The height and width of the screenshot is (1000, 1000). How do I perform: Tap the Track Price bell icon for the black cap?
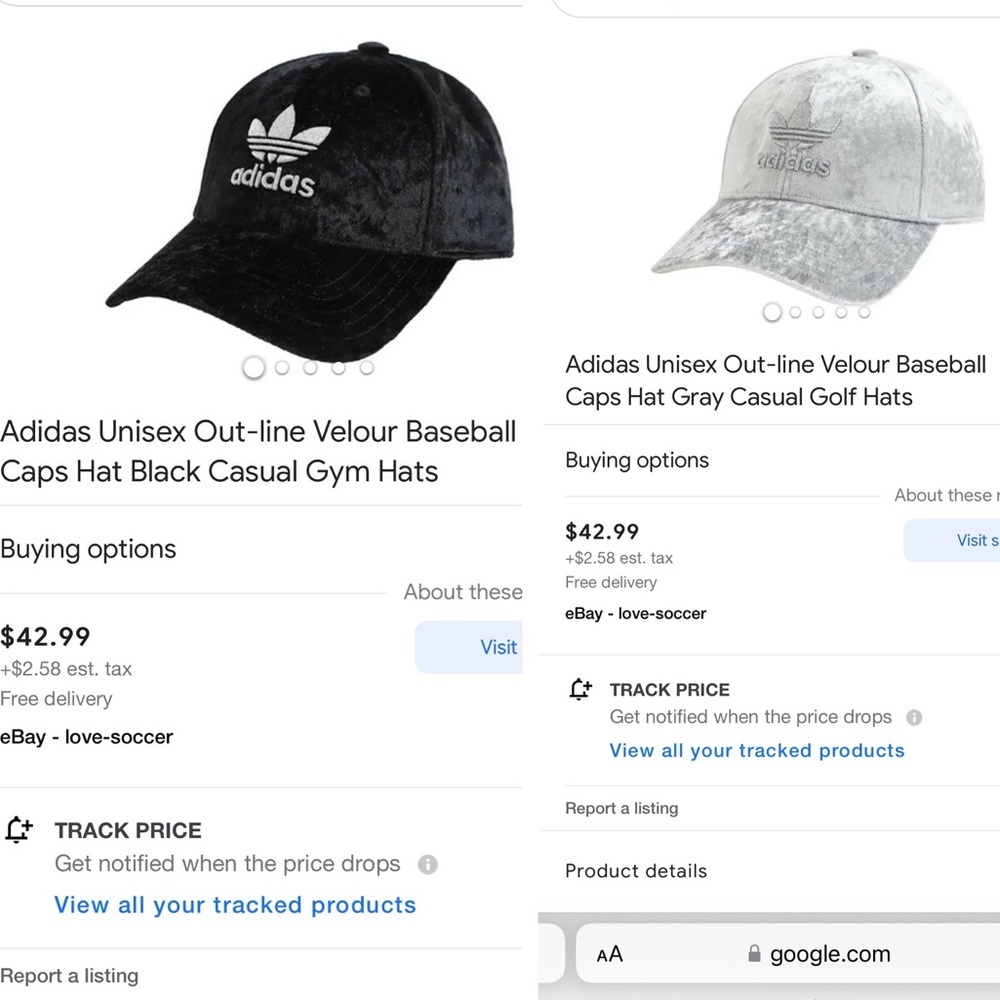tap(18, 829)
